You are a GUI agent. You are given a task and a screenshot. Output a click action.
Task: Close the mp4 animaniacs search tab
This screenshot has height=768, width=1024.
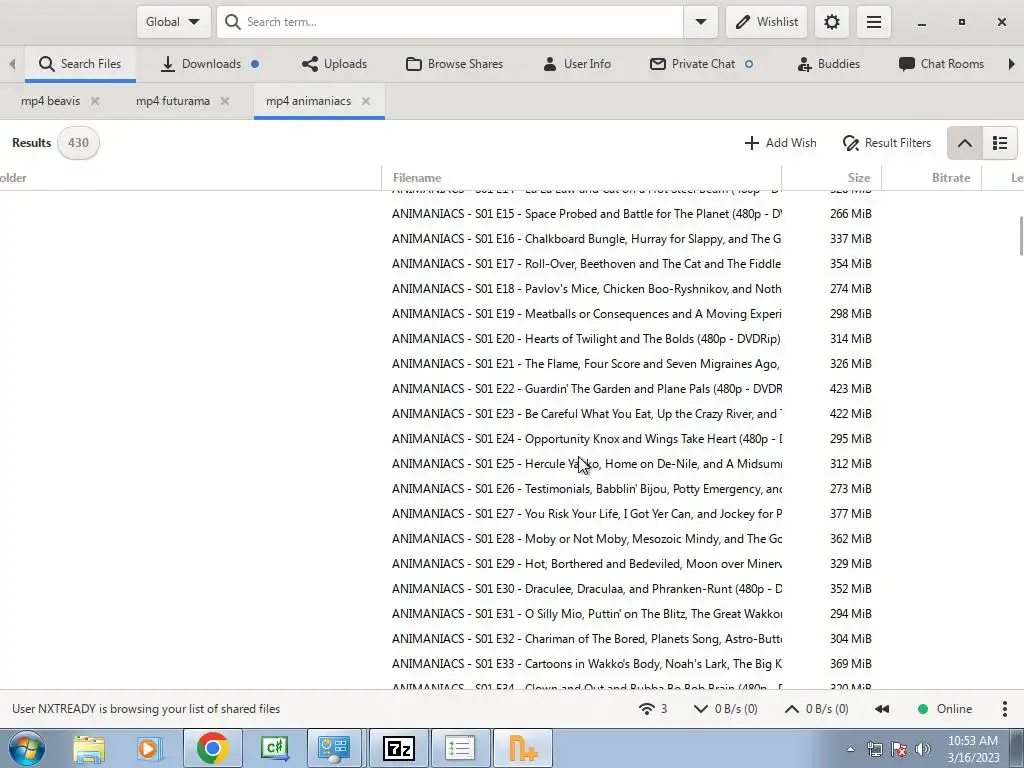(x=366, y=101)
